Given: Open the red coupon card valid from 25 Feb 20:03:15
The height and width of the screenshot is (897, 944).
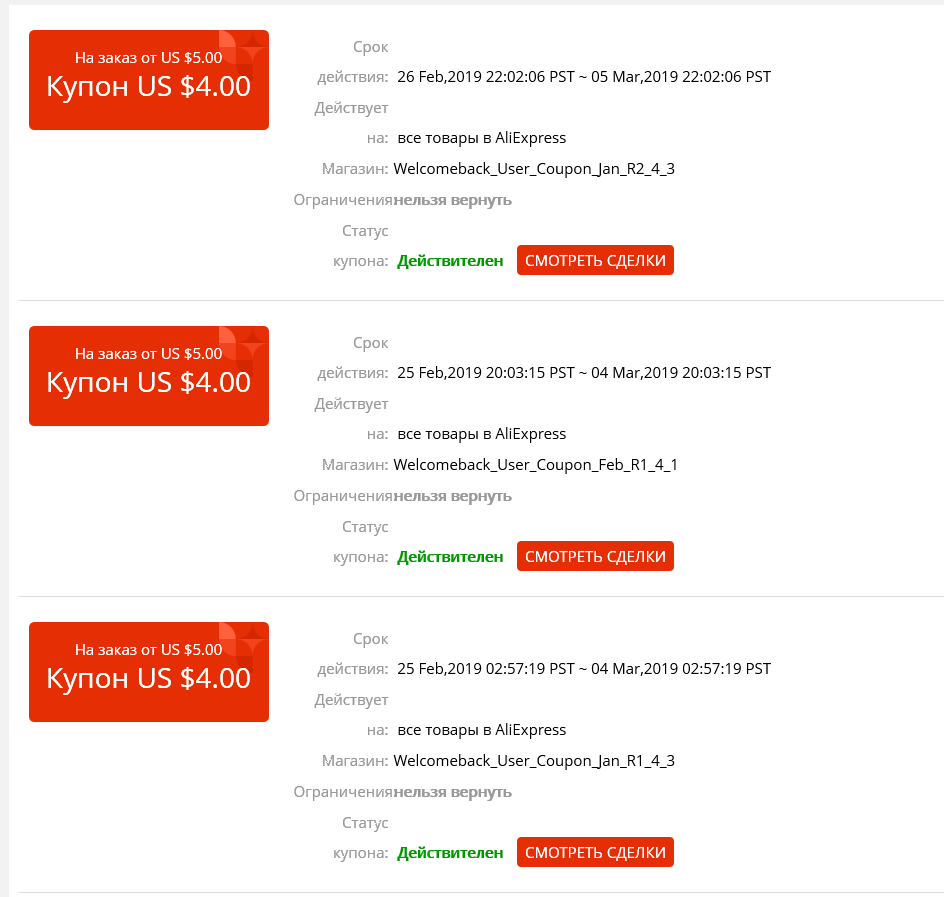Looking at the screenshot, I should [149, 376].
